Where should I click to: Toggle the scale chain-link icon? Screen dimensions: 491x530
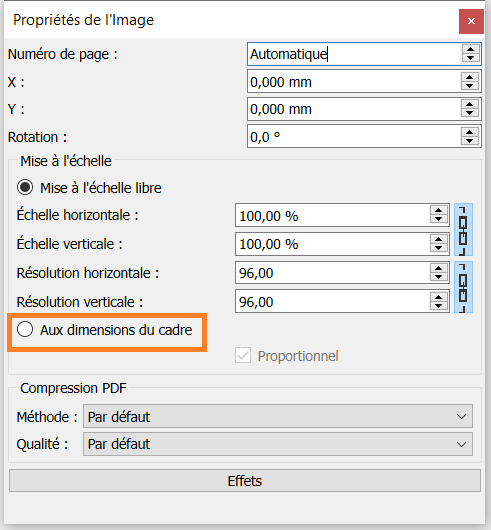tap(463, 230)
